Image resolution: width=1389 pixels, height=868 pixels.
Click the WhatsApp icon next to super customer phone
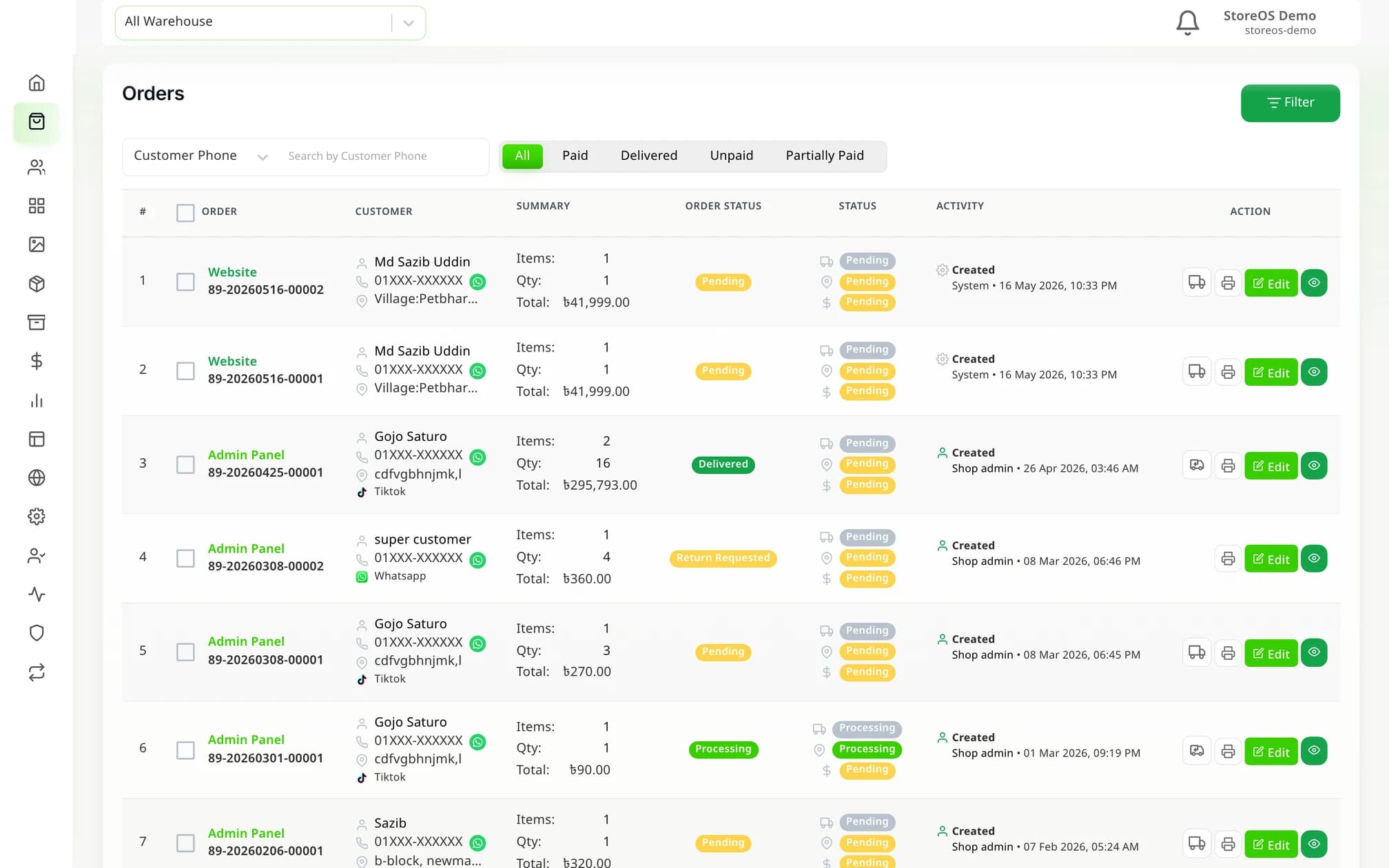pyautogui.click(x=477, y=560)
